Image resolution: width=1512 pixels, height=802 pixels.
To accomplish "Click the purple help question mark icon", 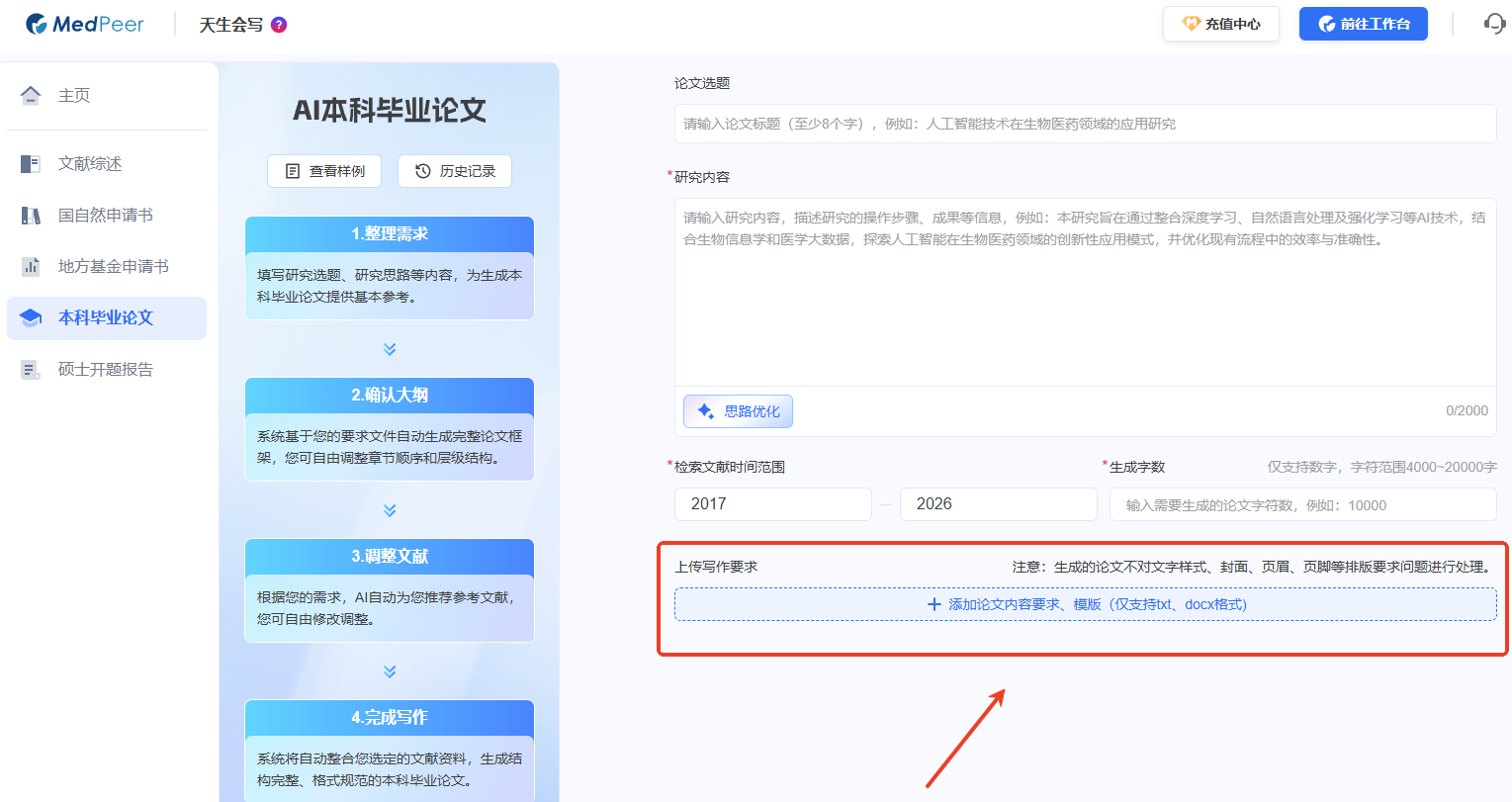I will tap(279, 25).
